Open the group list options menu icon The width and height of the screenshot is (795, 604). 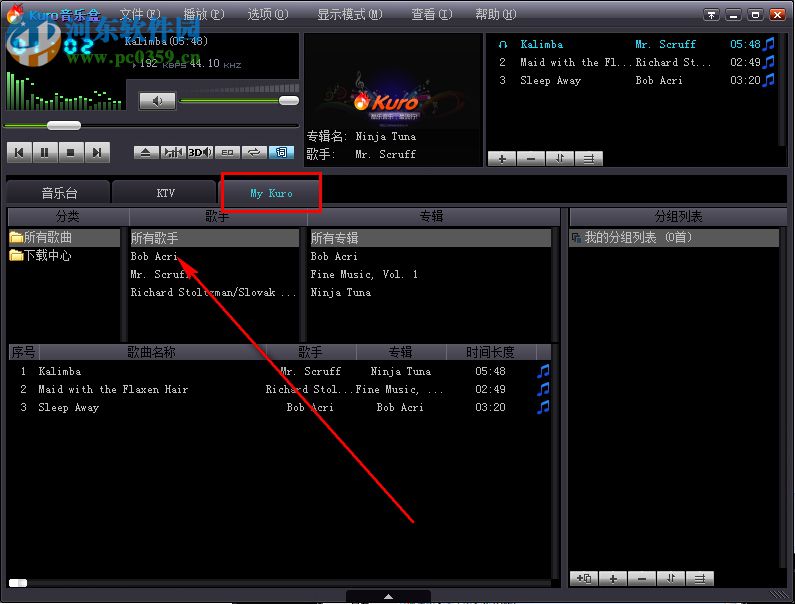pos(700,578)
